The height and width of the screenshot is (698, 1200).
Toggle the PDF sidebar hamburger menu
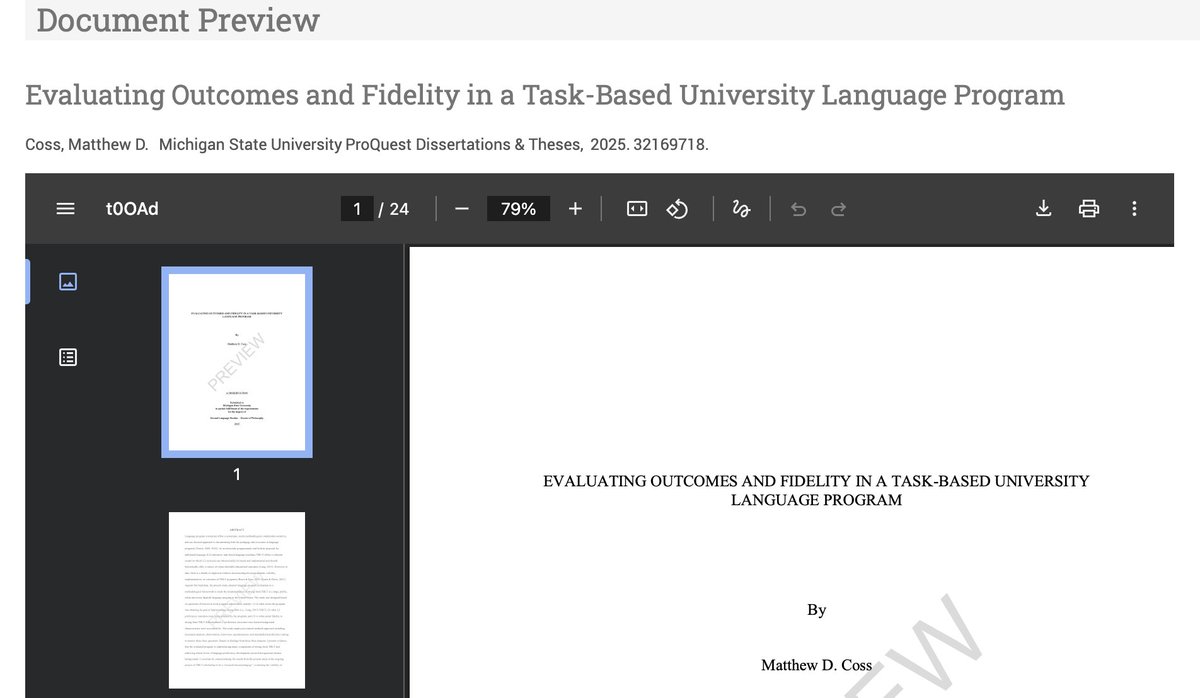pyautogui.click(x=65, y=209)
